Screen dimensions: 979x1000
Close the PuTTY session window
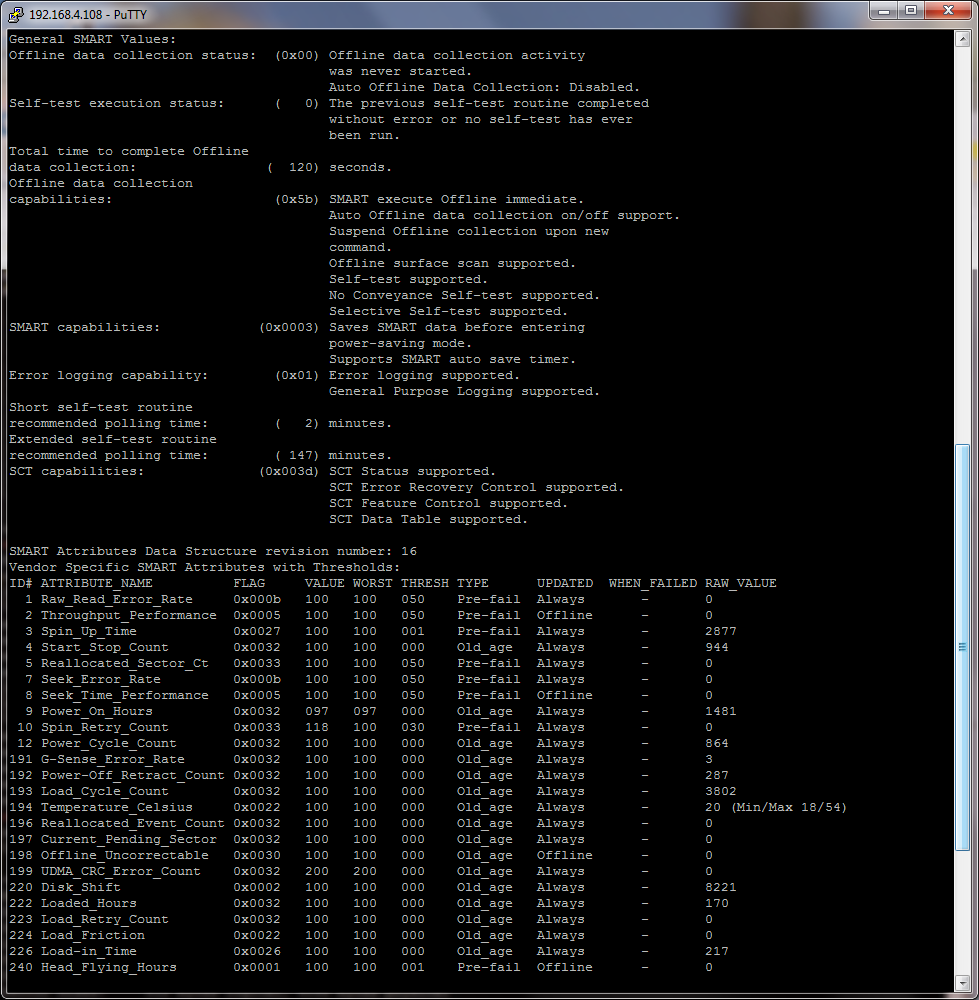pos(948,10)
